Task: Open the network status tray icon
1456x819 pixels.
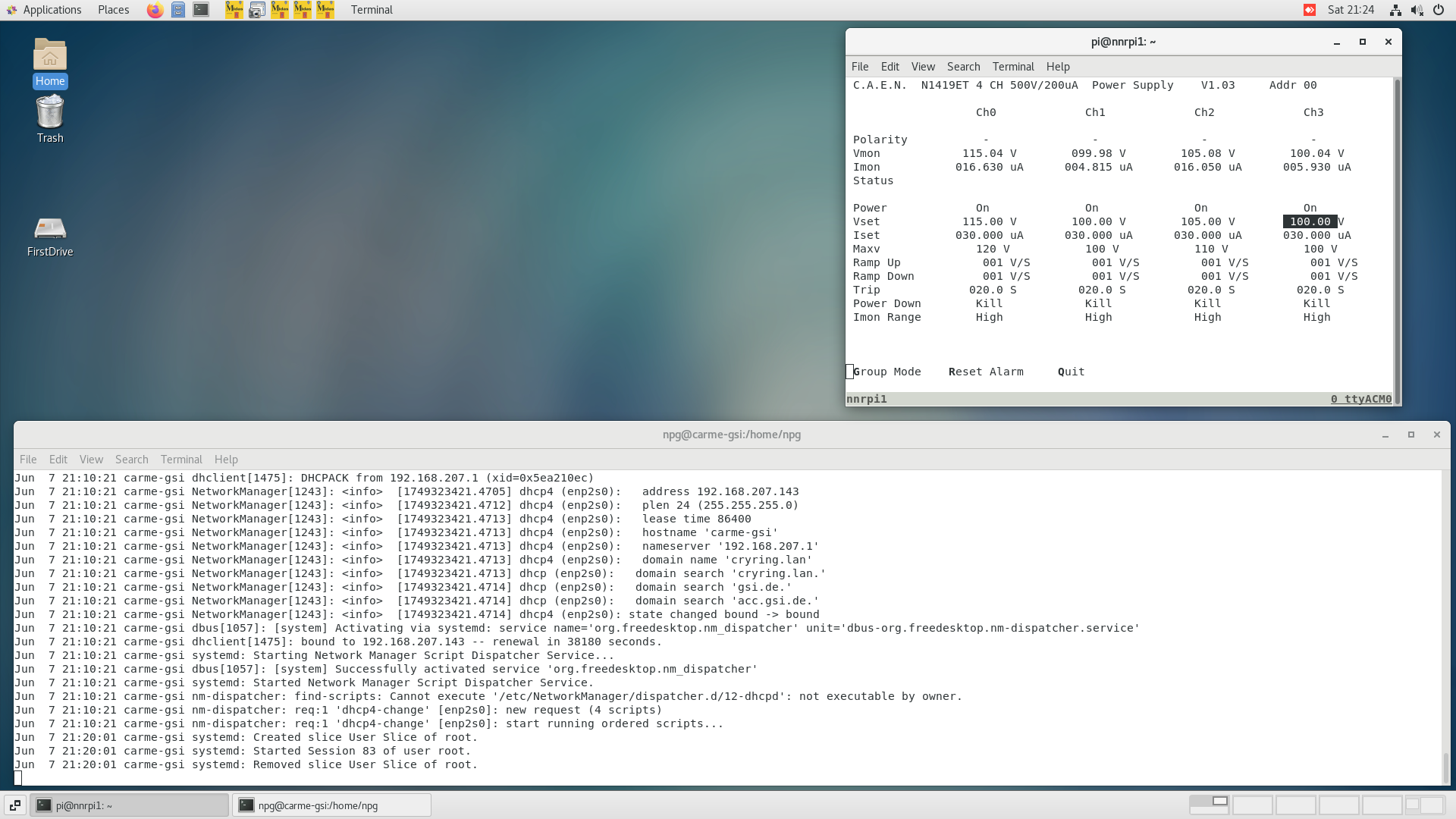Action: (x=1395, y=10)
